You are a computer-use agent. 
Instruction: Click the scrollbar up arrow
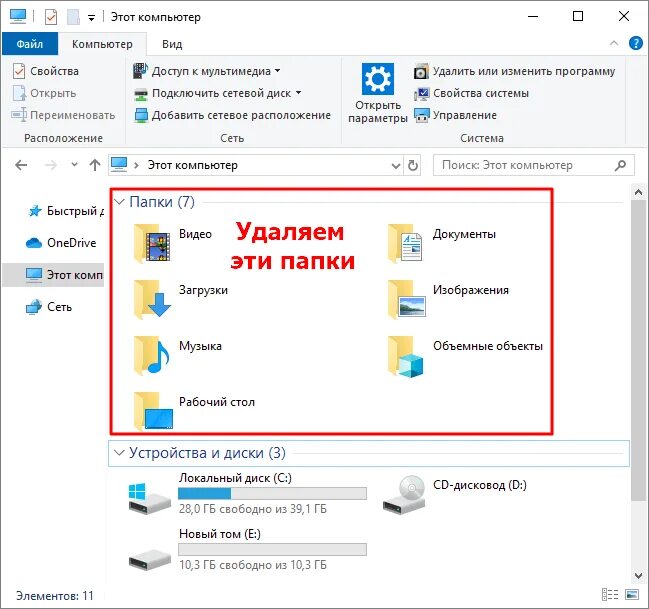[x=638, y=192]
